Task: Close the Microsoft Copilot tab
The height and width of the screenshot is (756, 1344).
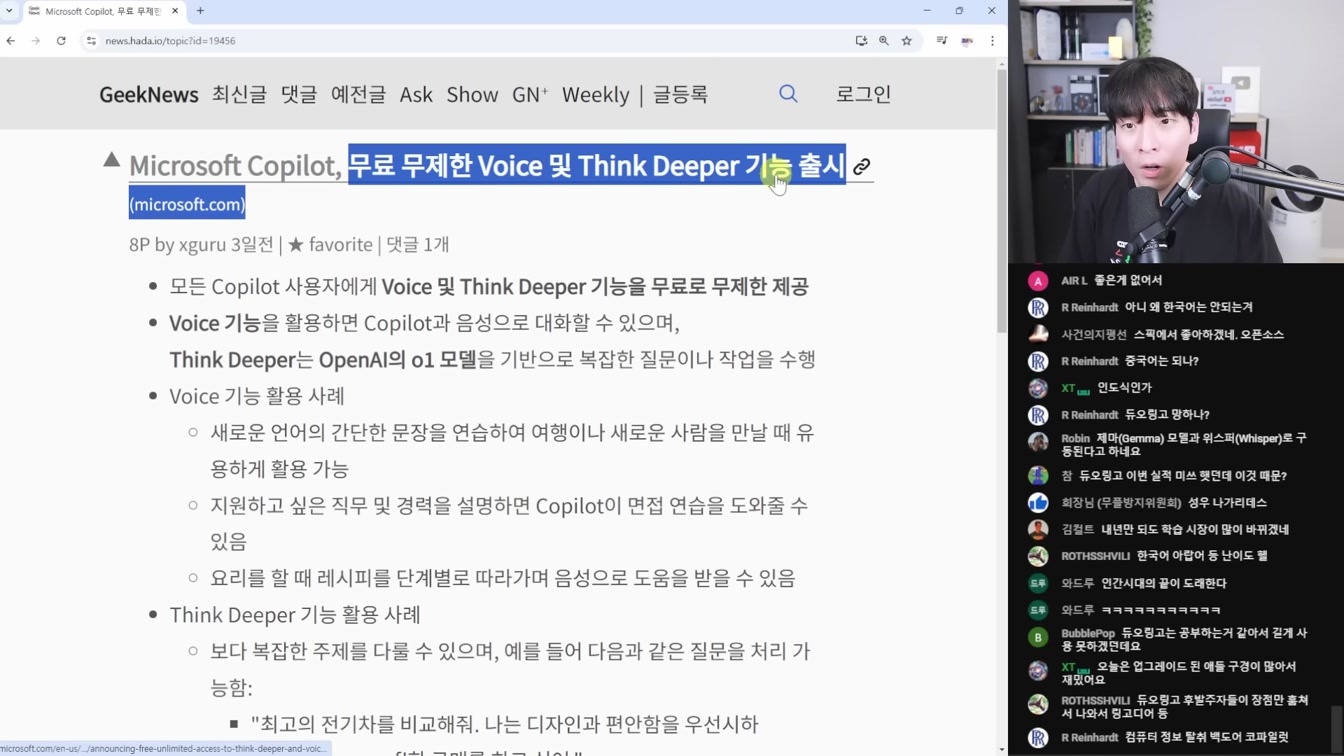Action: pyautogui.click(x=175, y=11)
